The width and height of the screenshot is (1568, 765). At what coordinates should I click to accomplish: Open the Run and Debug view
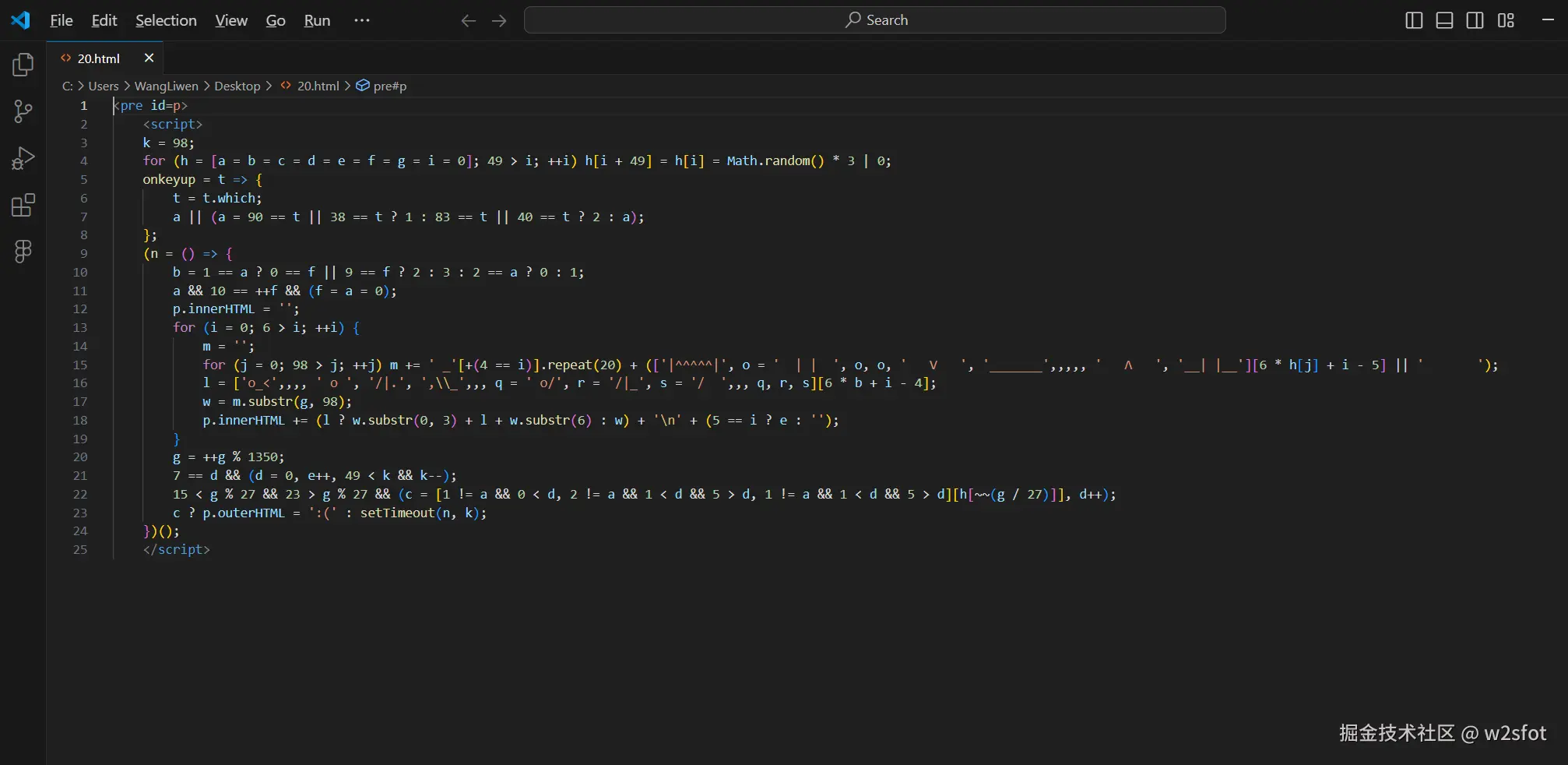pos(23,158)
